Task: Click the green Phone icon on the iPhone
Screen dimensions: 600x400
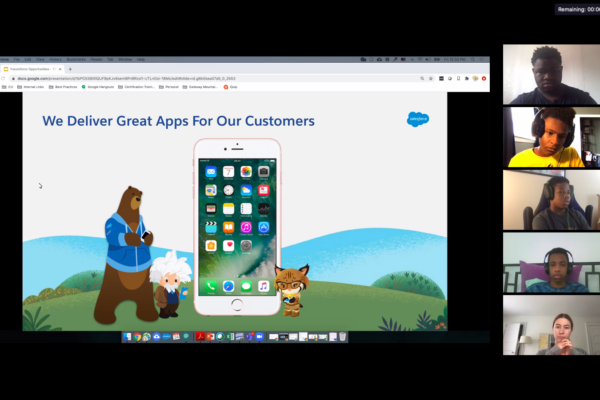Action: coord(211,286)
